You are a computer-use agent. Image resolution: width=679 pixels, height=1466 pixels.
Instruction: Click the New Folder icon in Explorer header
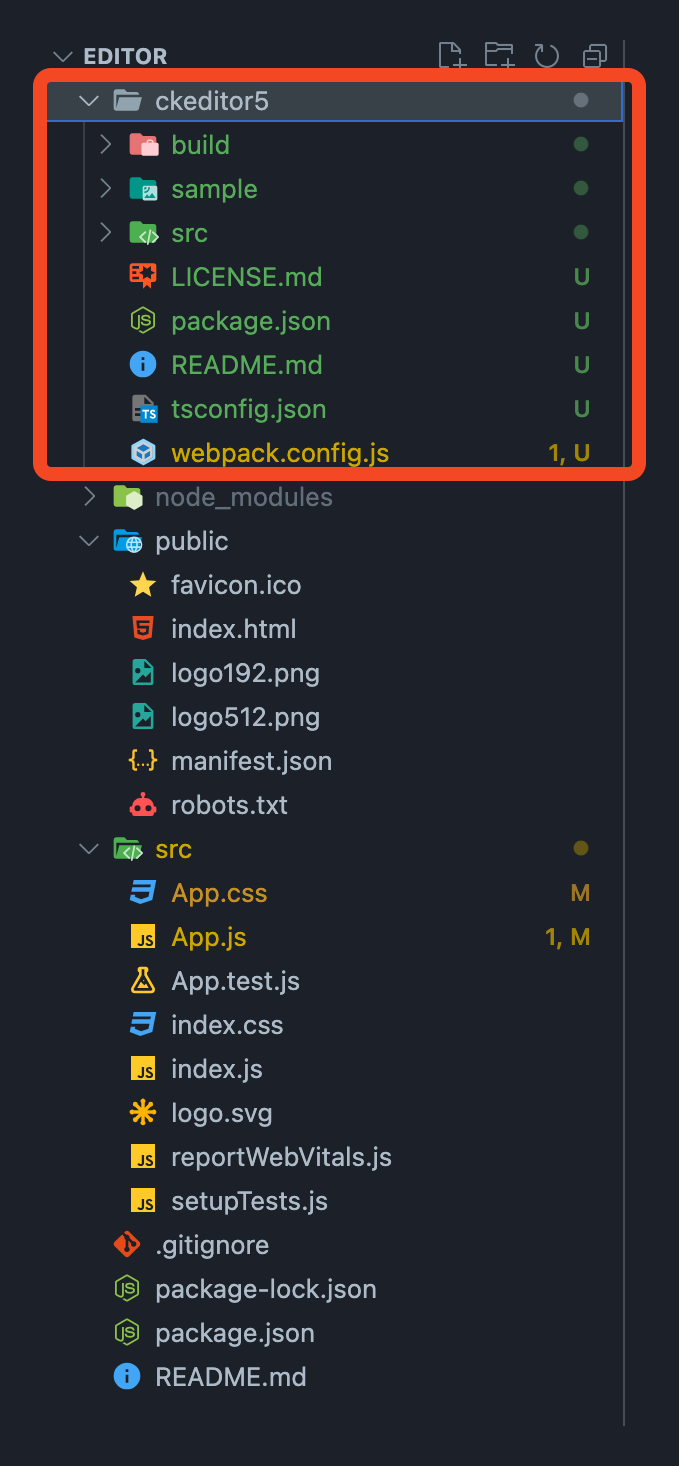coord(499,55)
